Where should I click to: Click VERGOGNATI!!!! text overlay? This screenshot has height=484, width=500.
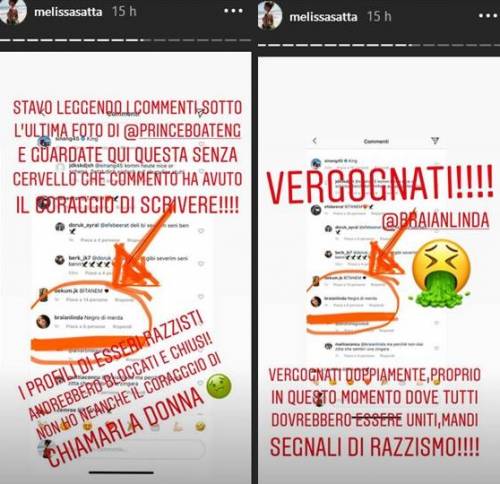tap(379, 184)
